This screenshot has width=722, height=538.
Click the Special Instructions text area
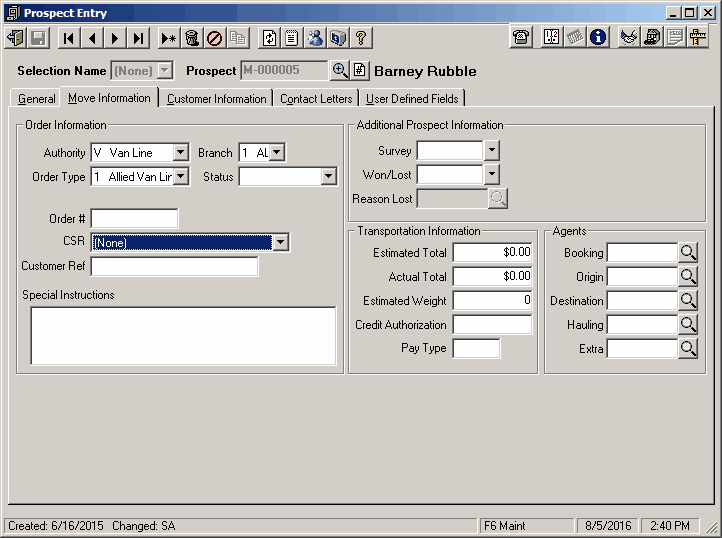183,336
